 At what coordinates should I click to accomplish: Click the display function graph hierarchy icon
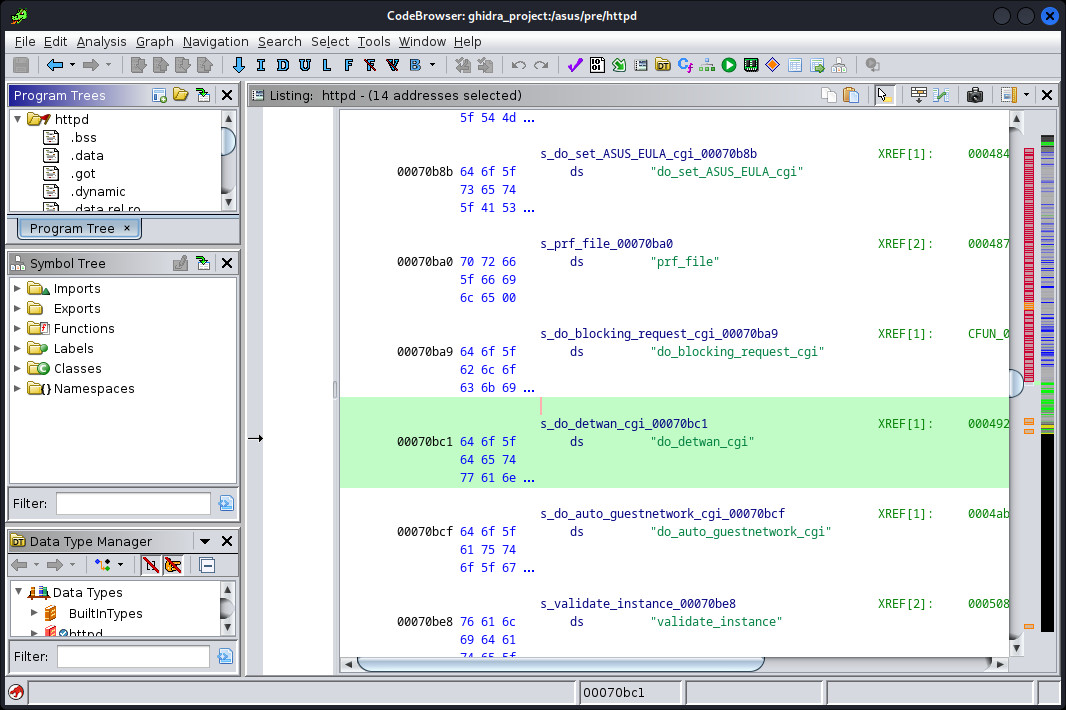point(707,65)
